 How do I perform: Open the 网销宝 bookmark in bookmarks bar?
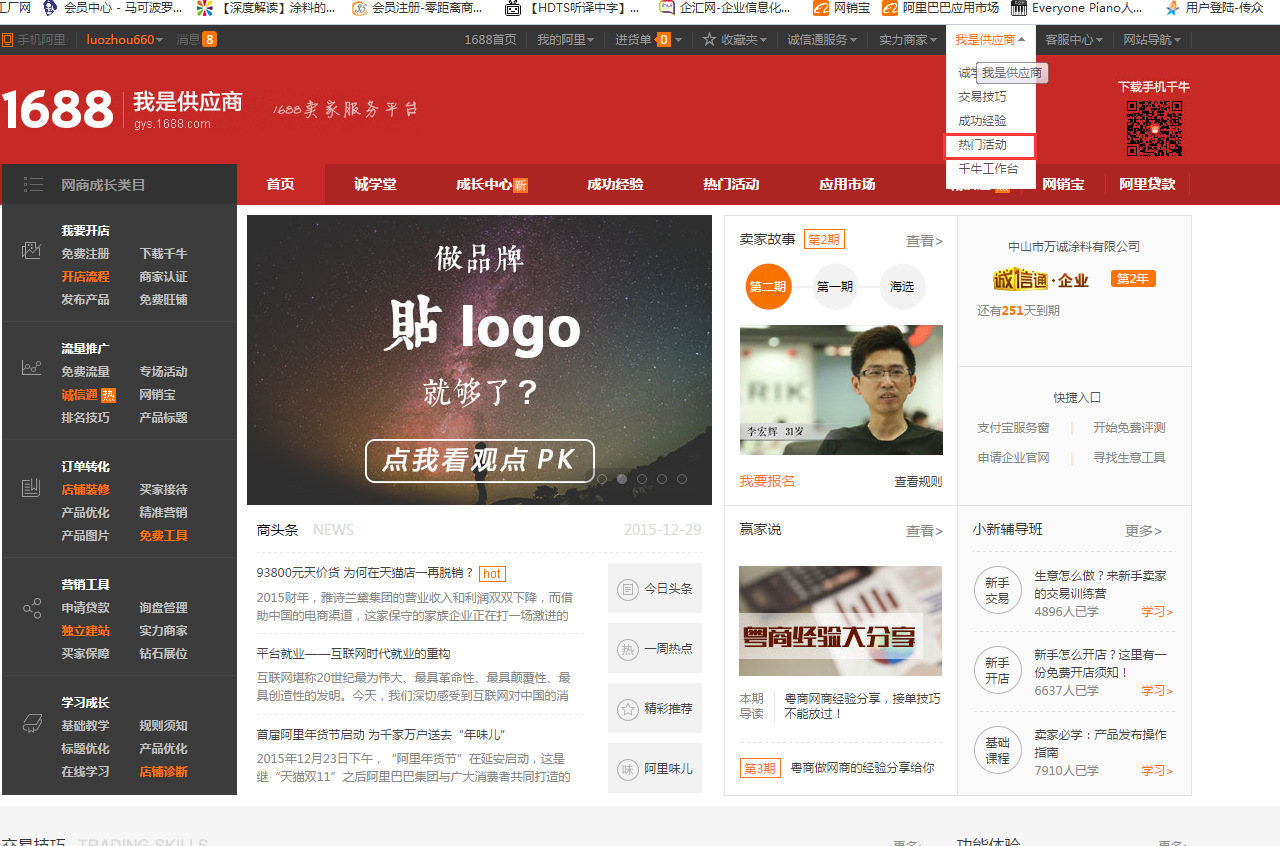(x=841, y=8)
